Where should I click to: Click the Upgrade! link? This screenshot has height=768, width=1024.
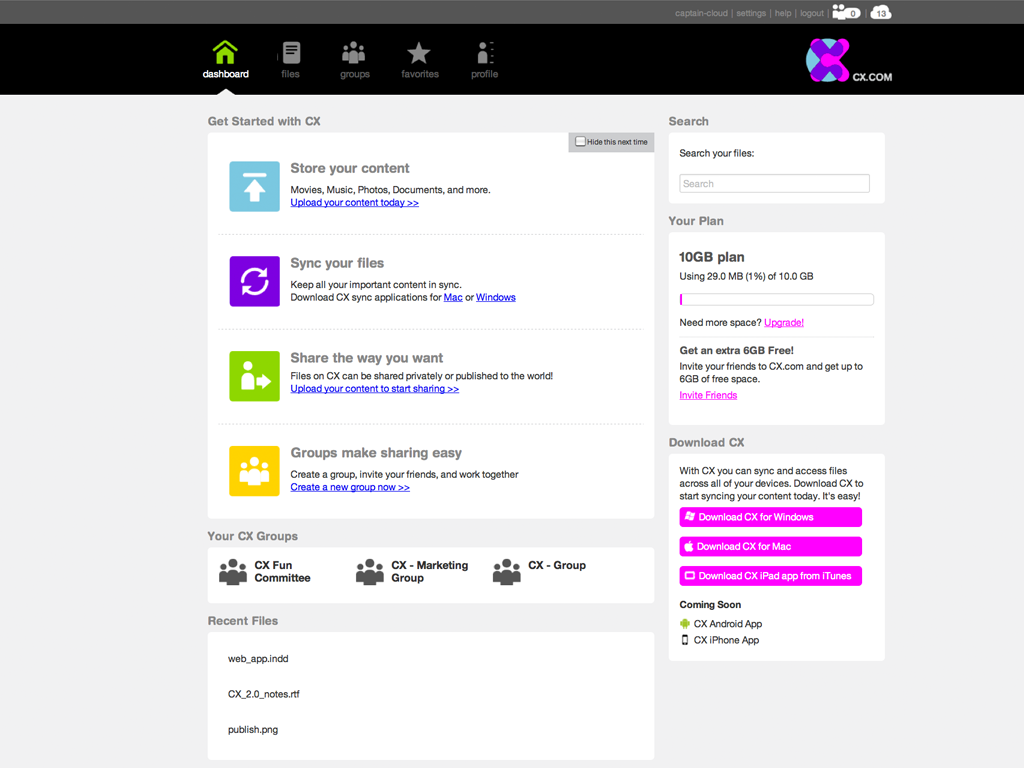tap(784, 323)
